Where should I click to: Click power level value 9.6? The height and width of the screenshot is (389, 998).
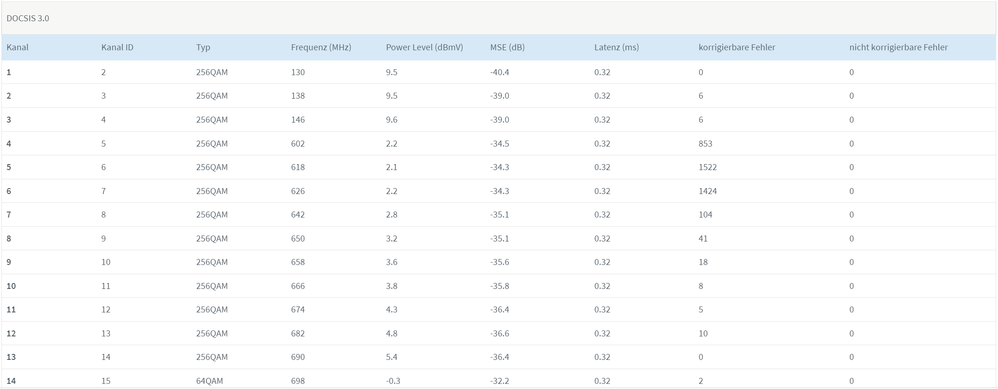point(391,120)
